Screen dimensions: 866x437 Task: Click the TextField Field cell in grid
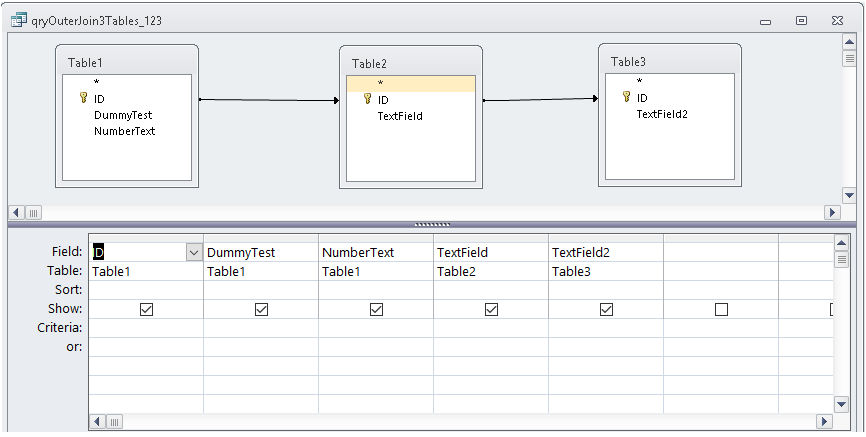tap(490, 252)
